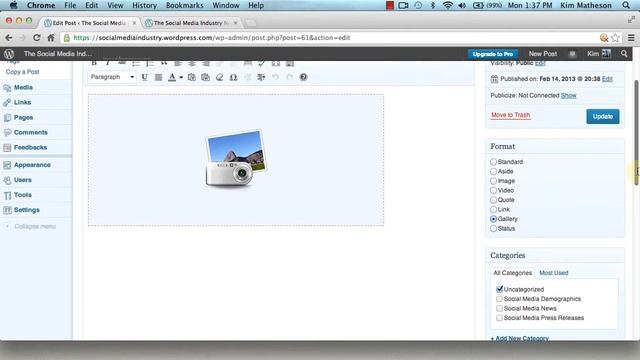Undo the last edit in the editor
The width and height of the screenshot is (640, 360).
tap(276, 77)
